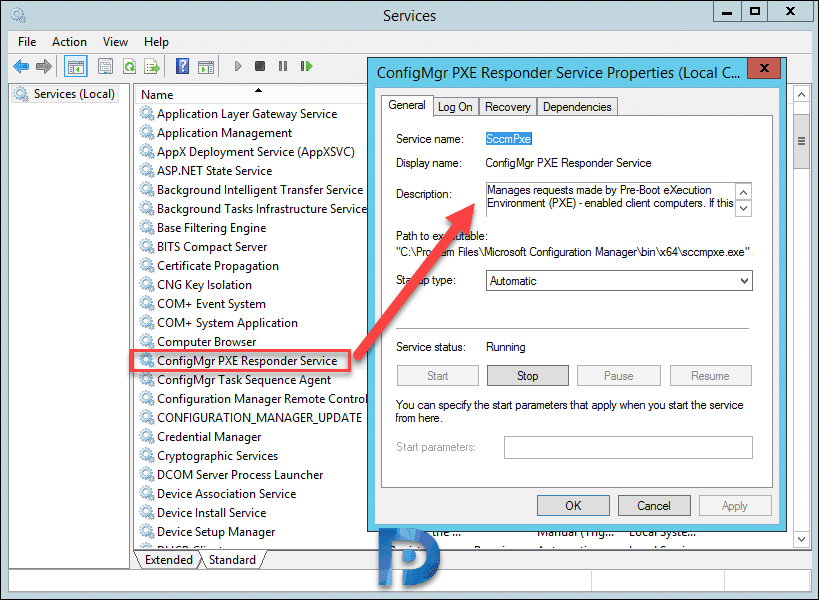Click the gear icon beside CNG Key Isolation

click(147, 285)
